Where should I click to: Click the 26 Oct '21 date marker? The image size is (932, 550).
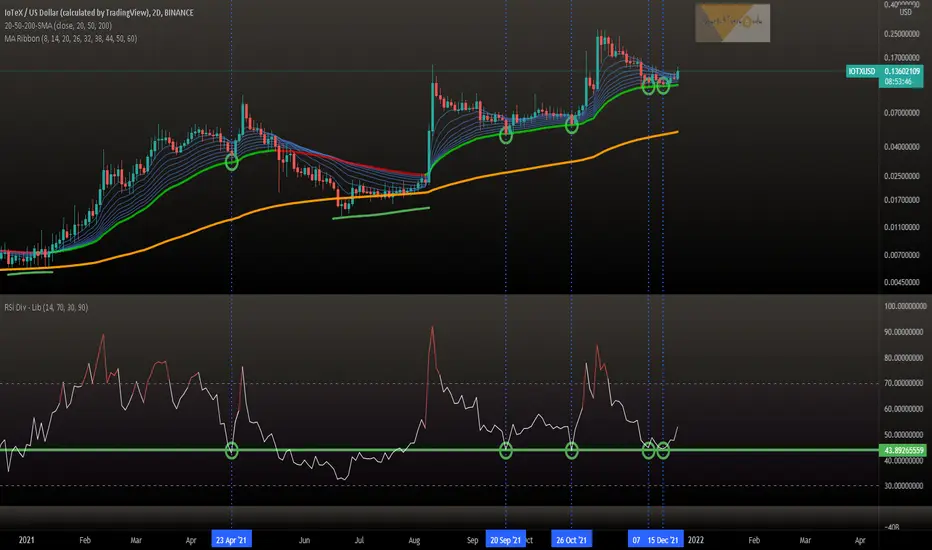571,540
